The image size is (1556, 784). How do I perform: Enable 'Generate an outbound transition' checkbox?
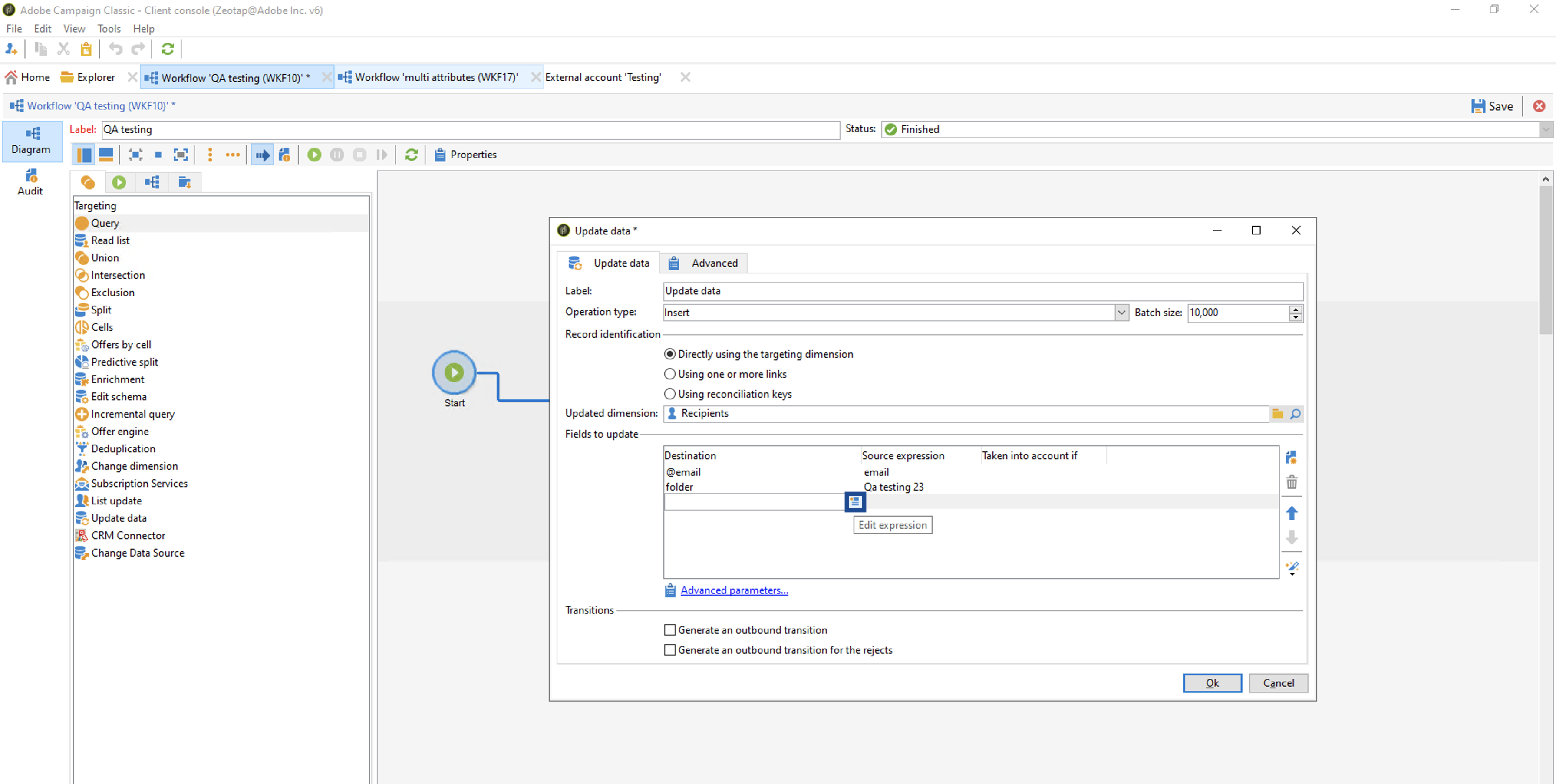670,630
